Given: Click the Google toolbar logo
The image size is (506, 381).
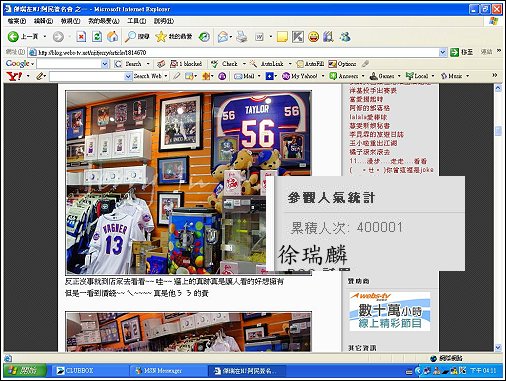Looking at the screenshot, I should [x=17, y=63].
